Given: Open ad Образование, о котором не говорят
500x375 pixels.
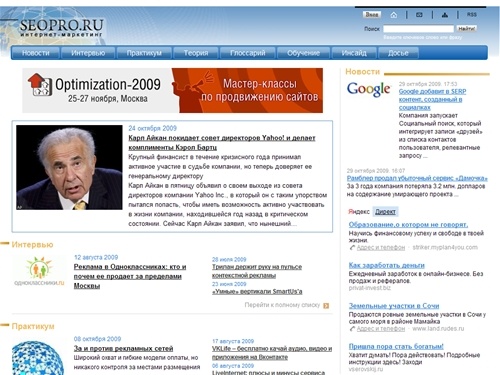Looking at the screenshot, I should pos(408,225).
